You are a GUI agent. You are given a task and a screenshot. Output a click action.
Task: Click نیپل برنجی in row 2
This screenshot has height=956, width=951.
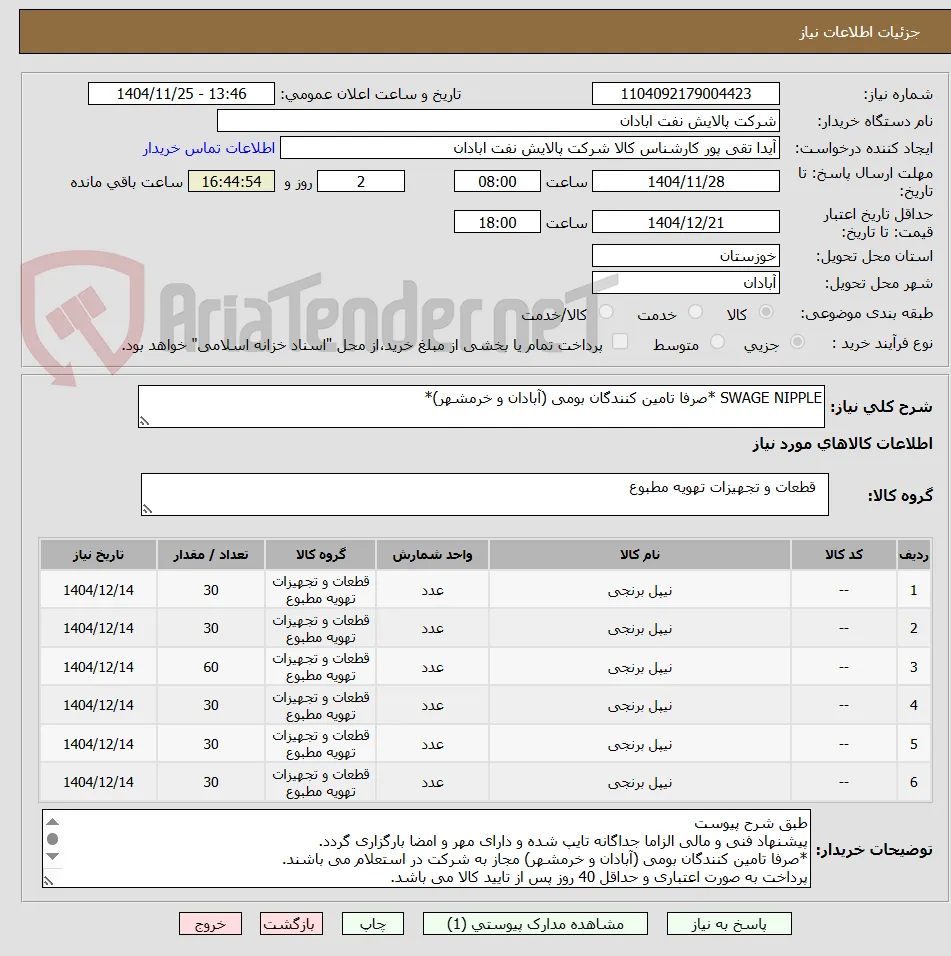click(x=639, y=629)
